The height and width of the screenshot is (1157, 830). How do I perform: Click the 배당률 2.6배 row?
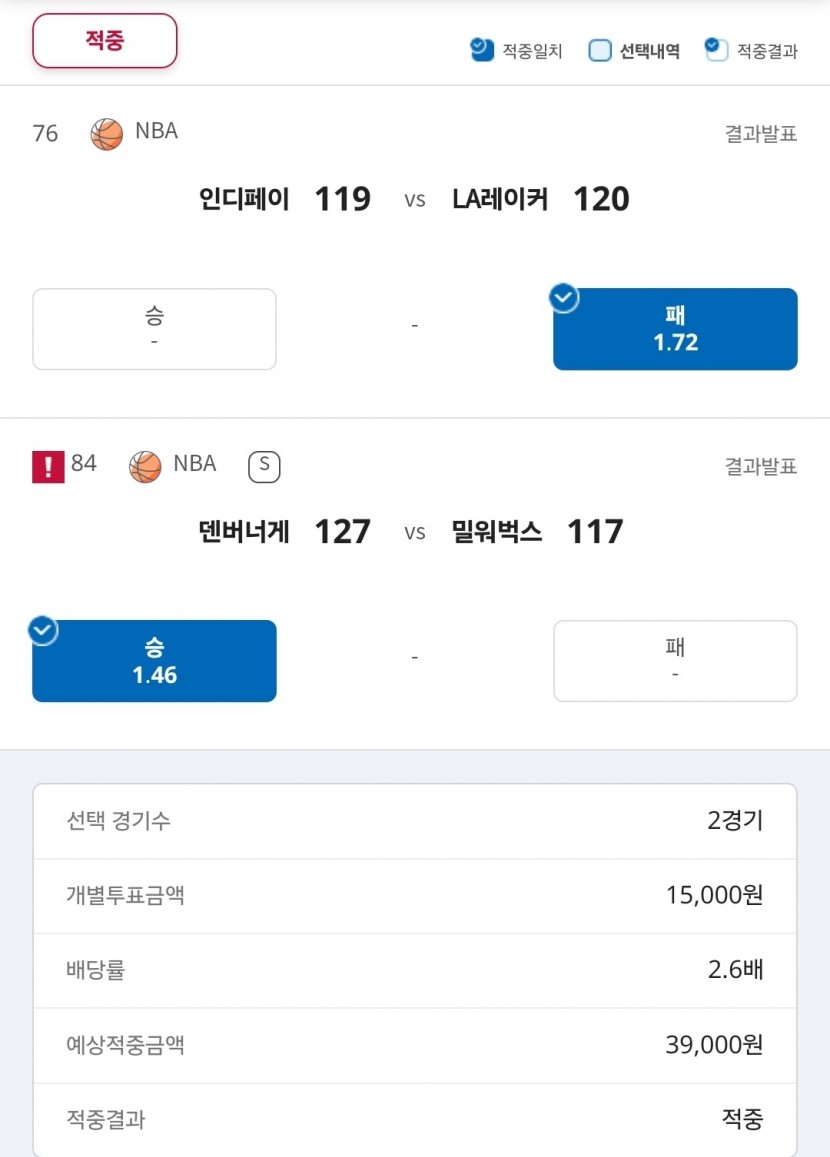click(415, 970)
